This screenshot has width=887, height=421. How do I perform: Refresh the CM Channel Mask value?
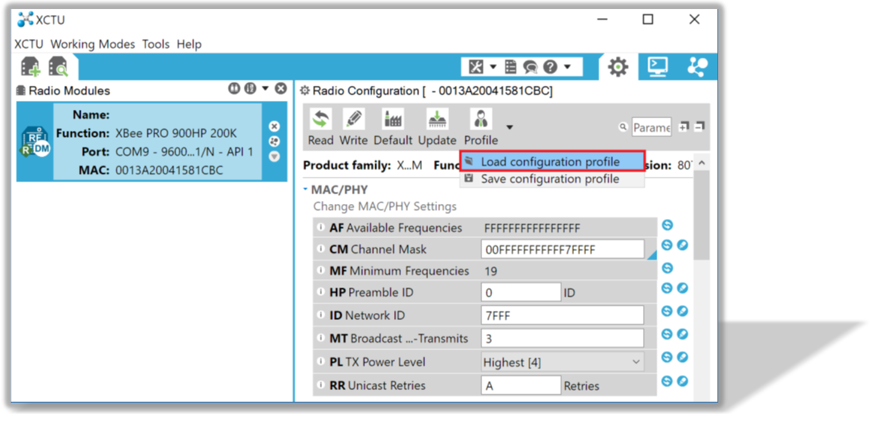point(667,245)
